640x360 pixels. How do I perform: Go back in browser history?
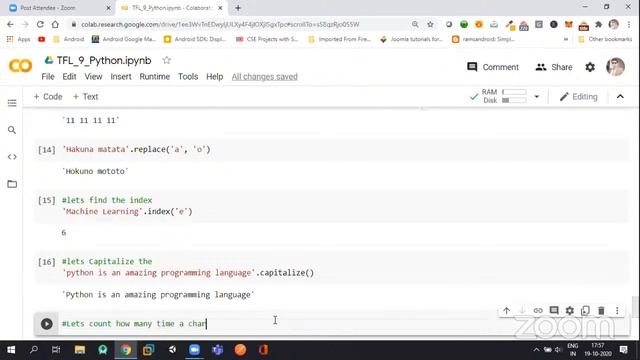(x=10, y=24)
